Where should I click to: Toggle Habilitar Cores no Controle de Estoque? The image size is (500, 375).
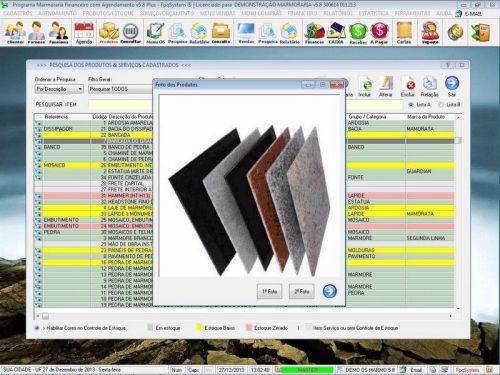pos(37,328)
